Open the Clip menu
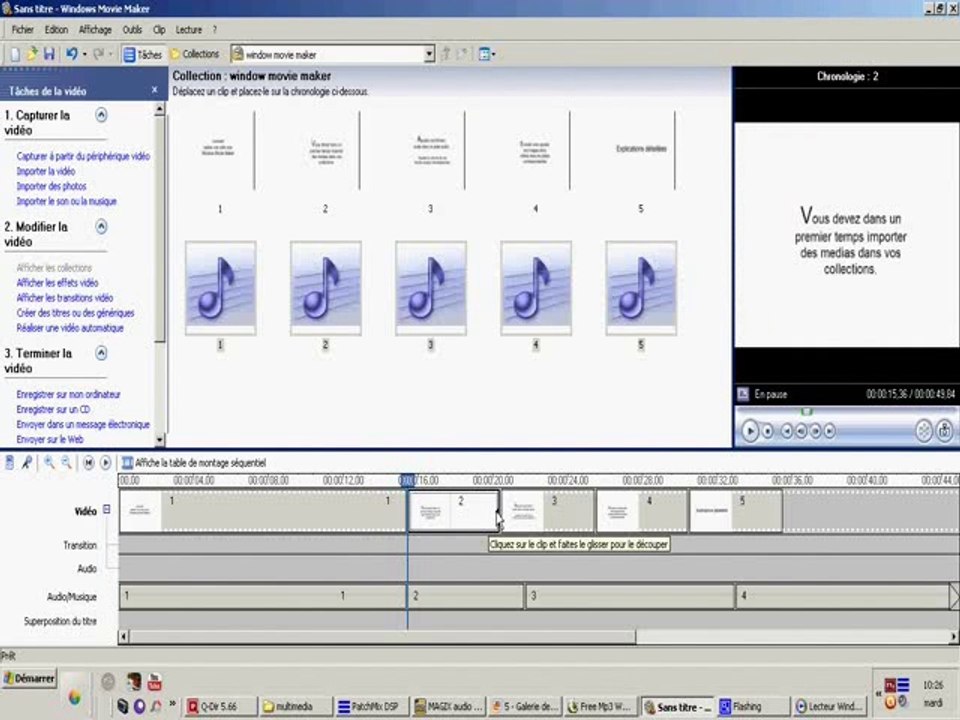 pyautogui.click(x=159, y=29)
